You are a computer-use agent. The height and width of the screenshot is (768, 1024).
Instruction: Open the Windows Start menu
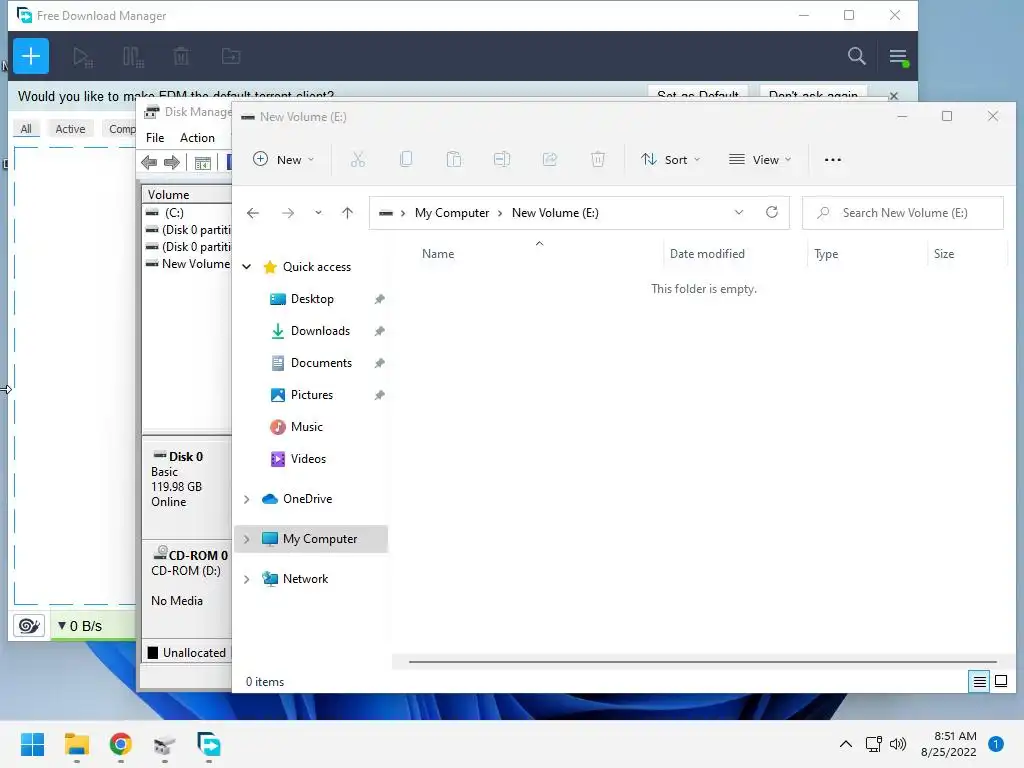[32, 744]
